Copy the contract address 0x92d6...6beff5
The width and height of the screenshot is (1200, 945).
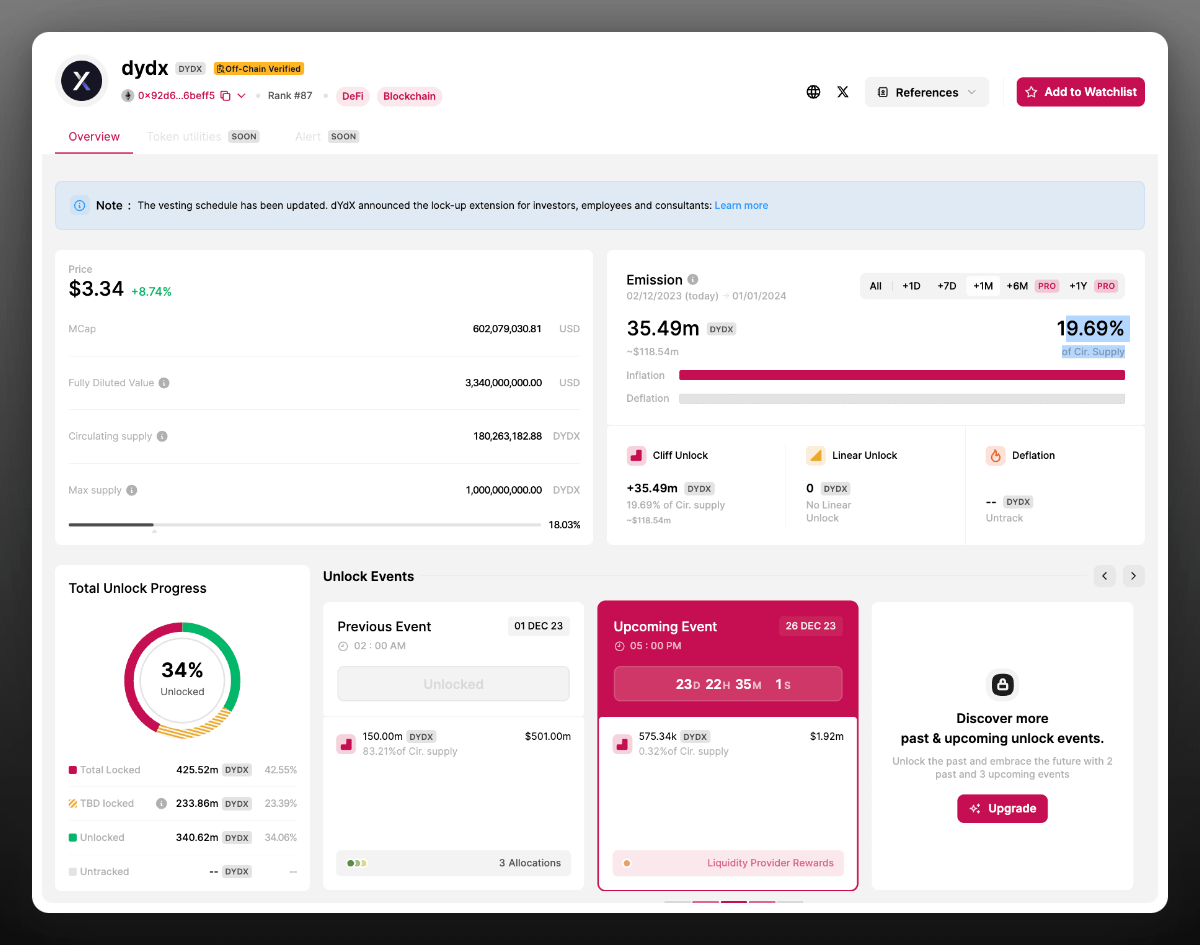225,96
